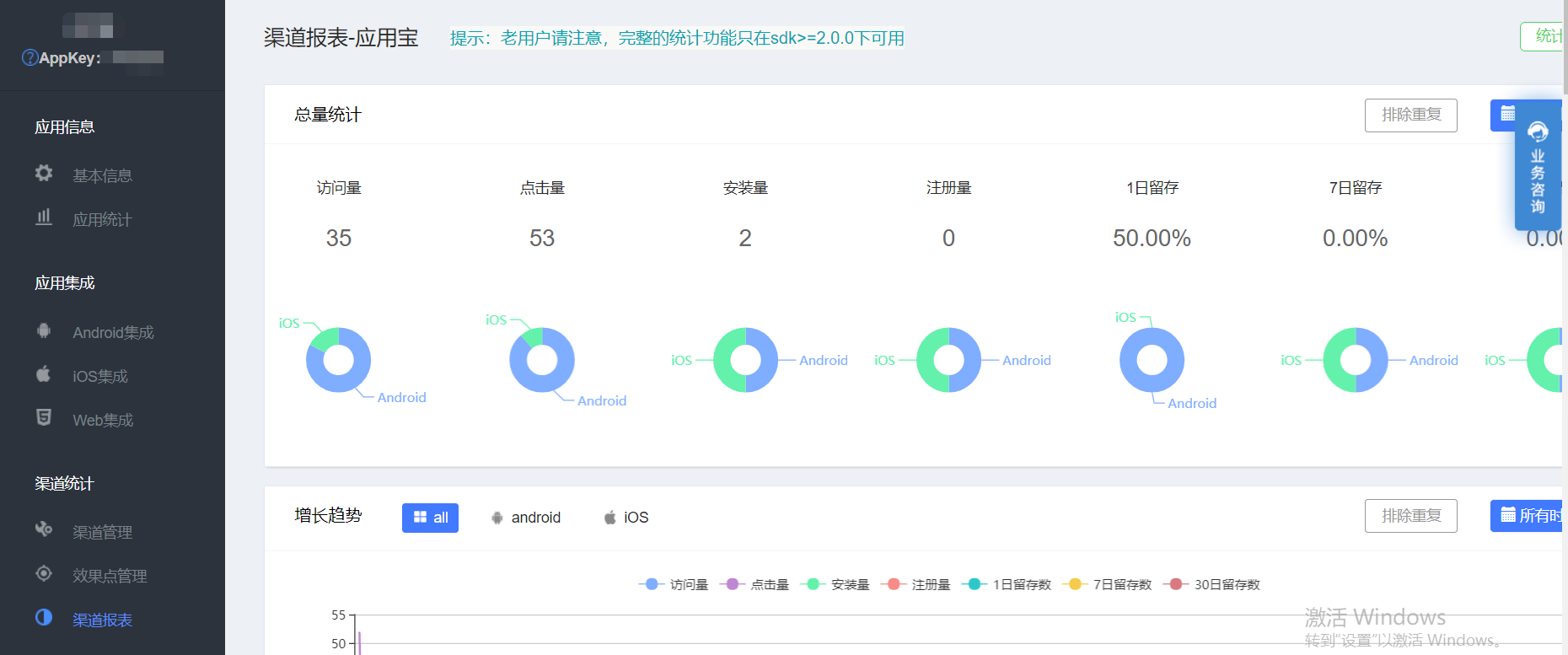Image resolution: width=1568 pixels, height=655 pixels.
Task: Open 业务咨询 customer service widget
Action: (1538, 166)
